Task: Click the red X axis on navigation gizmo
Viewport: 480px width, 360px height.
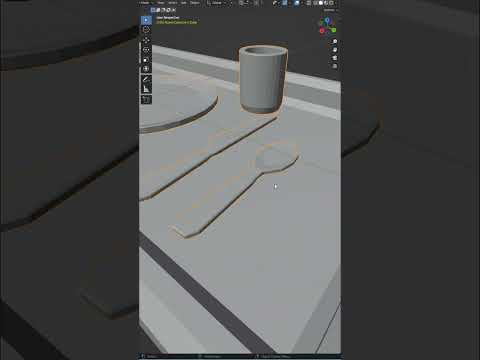Action: (322, 31)
